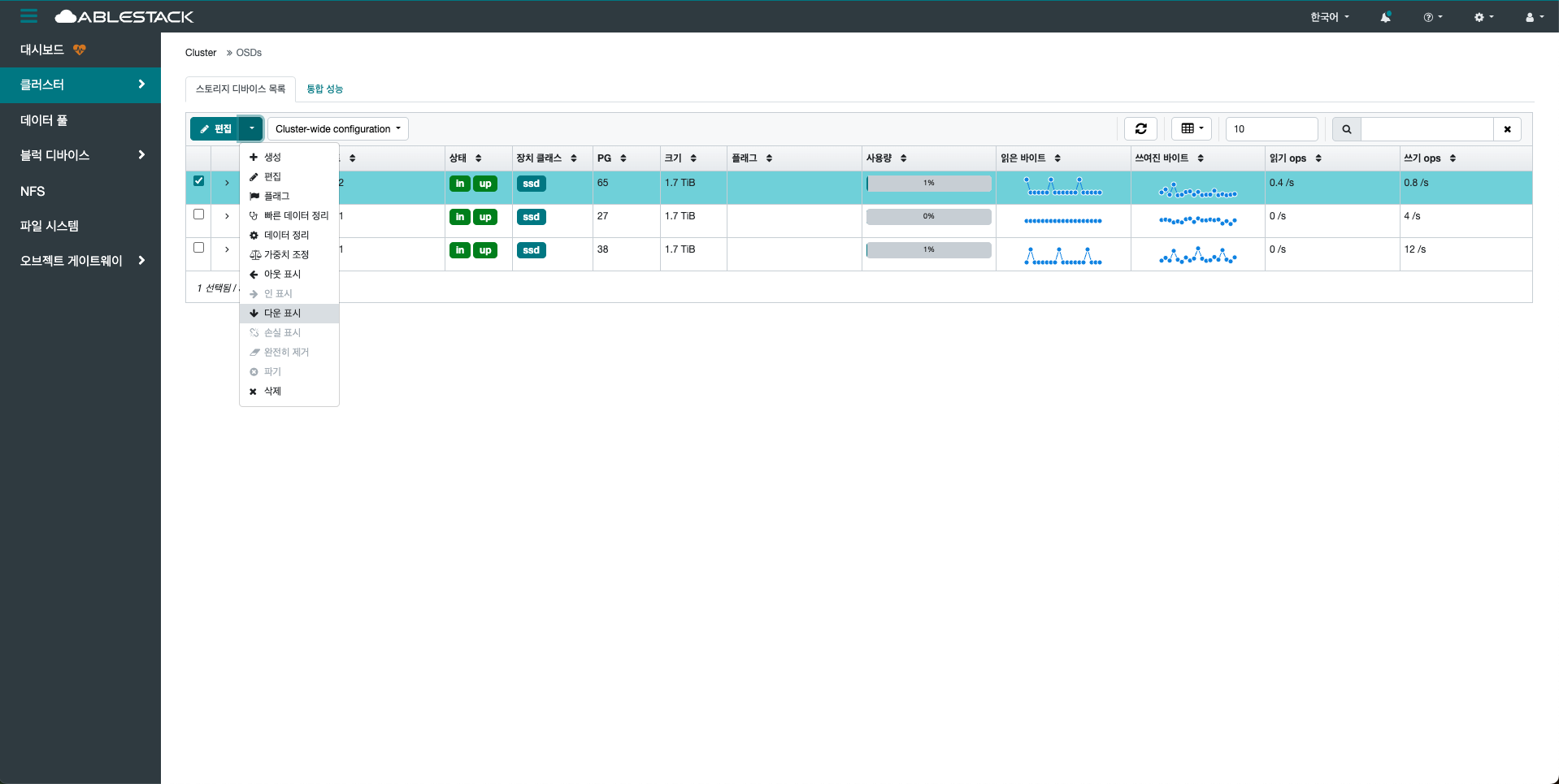Screen dimensions: 1559x784
Task: Open the user profile menu
Action: tap(1534, 17)
